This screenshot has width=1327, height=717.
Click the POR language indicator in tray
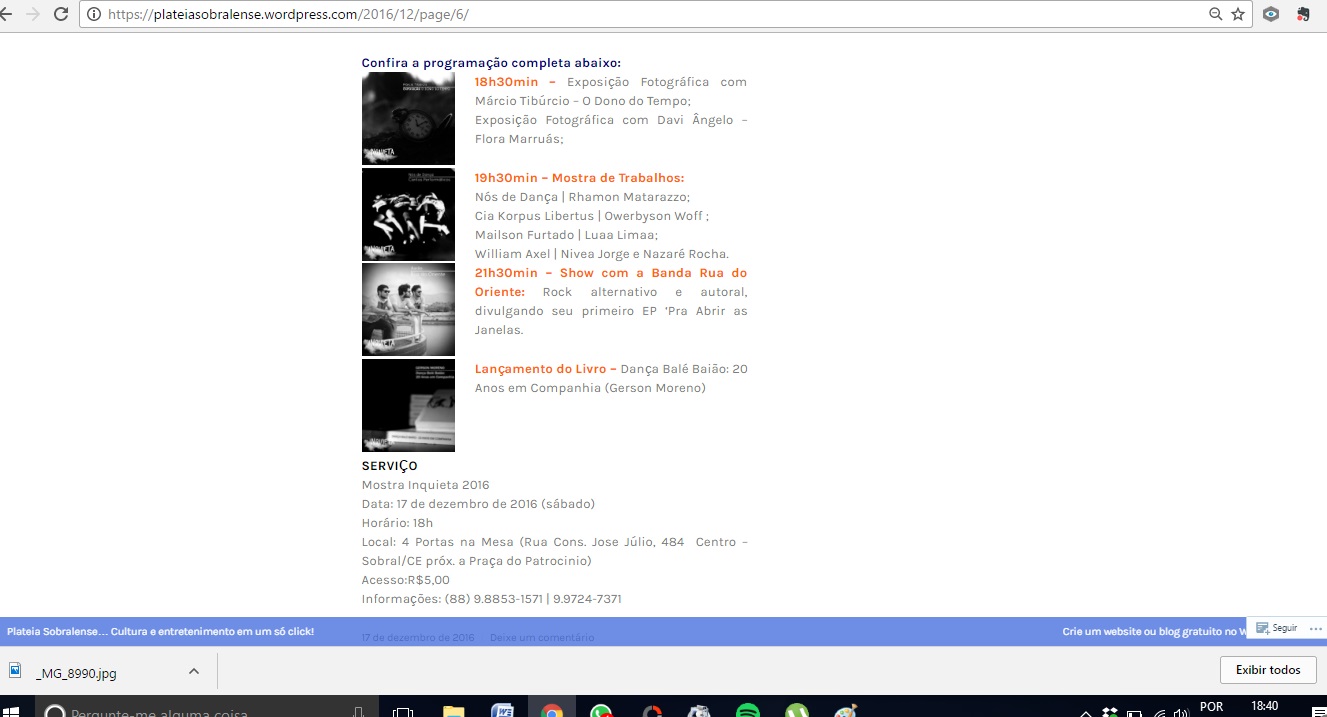1210,707
